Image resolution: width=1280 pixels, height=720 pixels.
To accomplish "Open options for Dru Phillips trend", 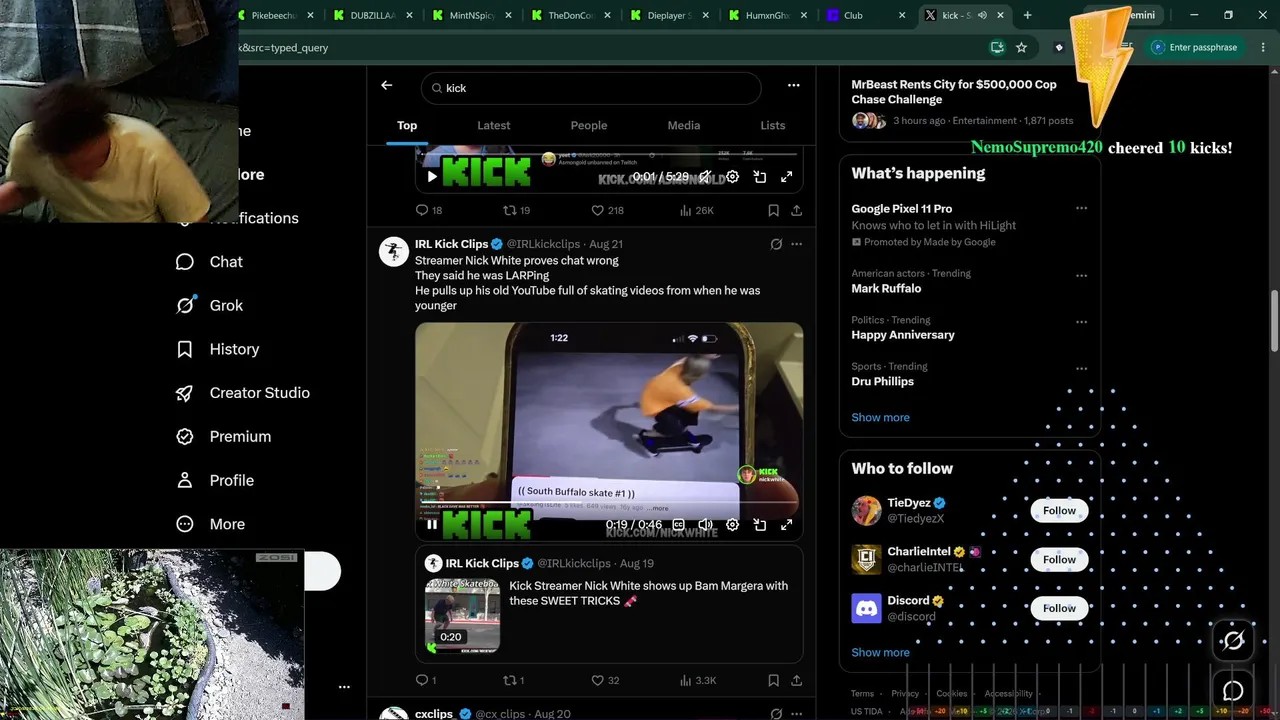I will click(1081, 368).
